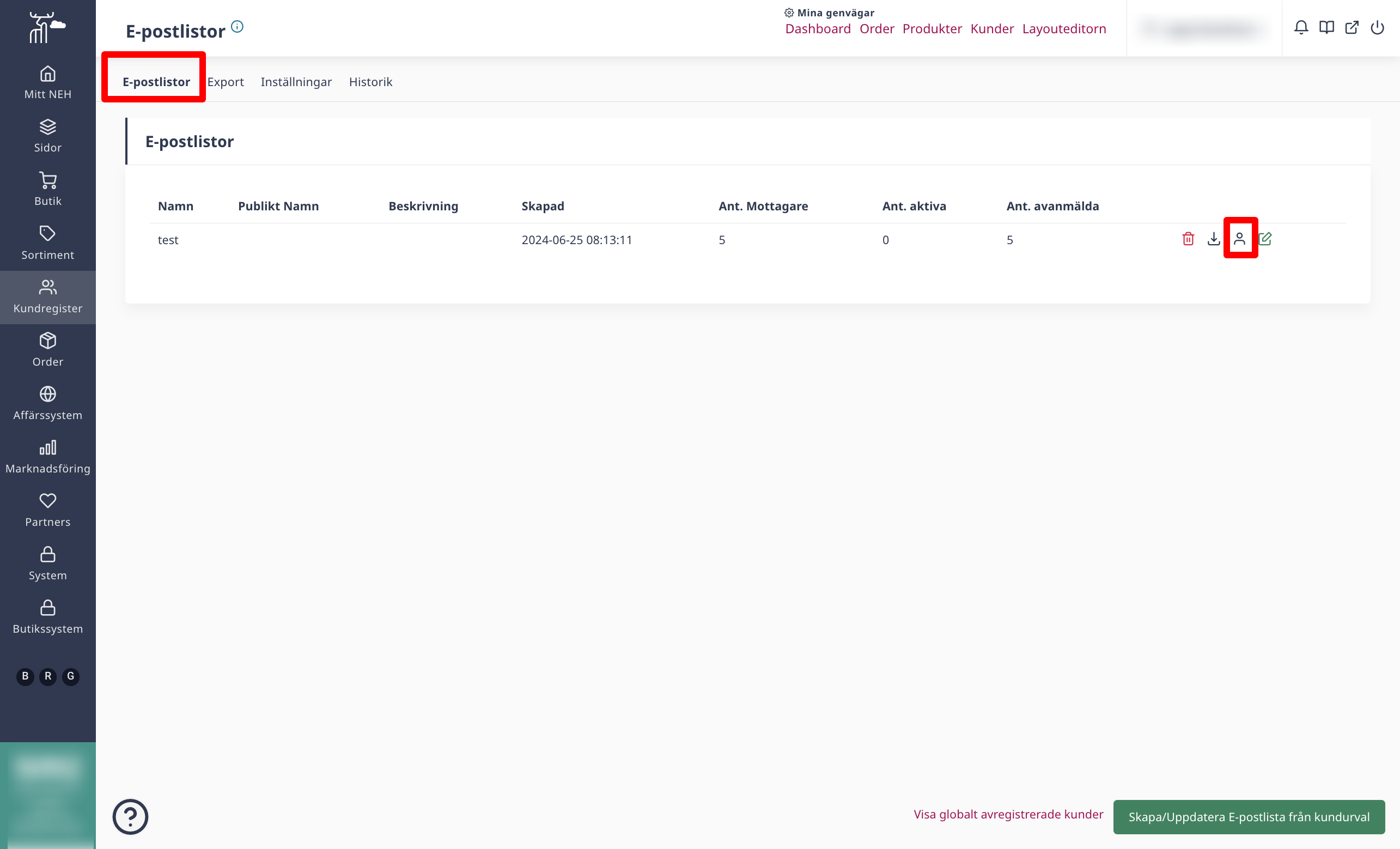1400x849 pixels.
Task: Open the help question mark button
Action: 130,817
